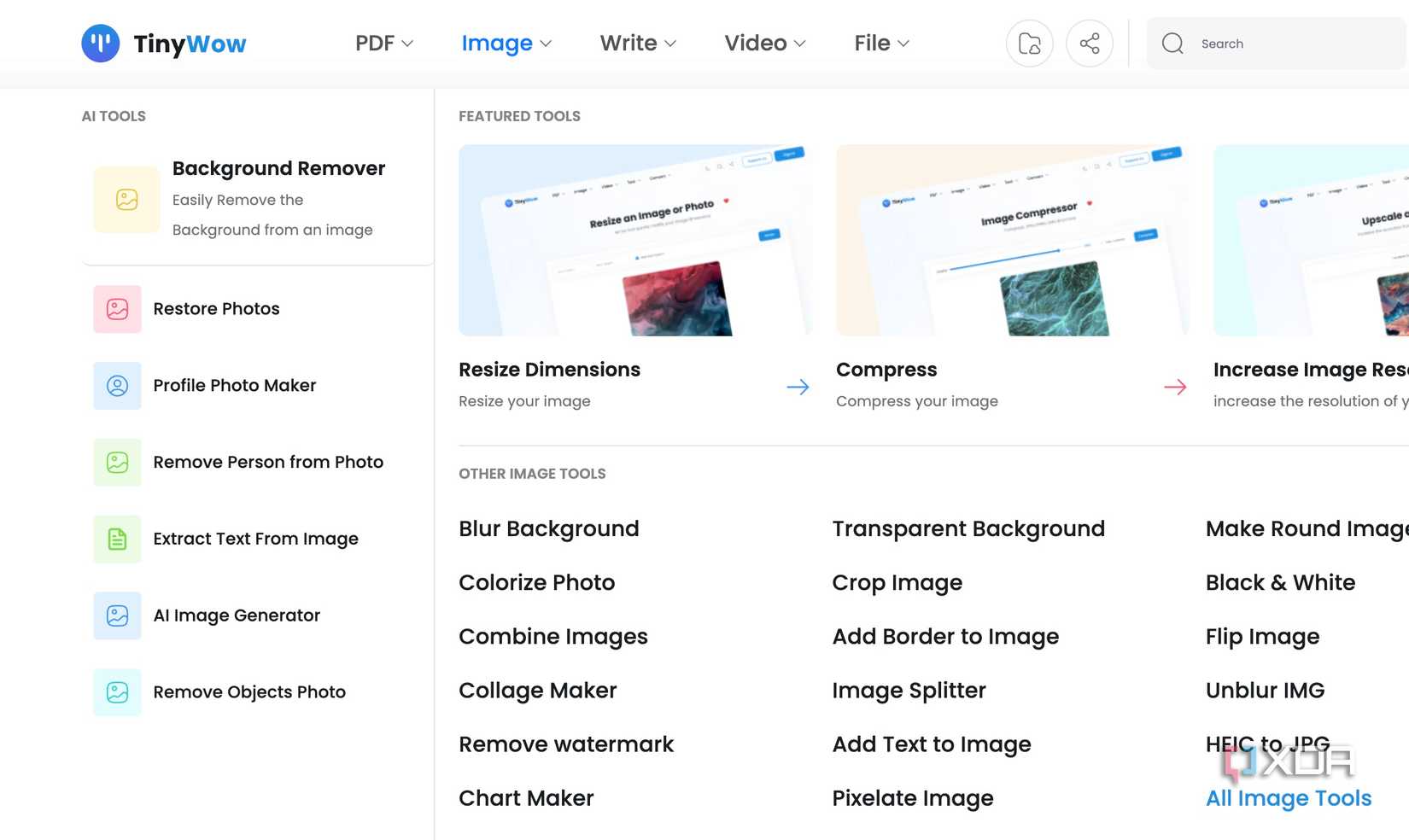The image size is (1409, 840).
Task: Open Make Round Image tool
Action: (1307, 529)
